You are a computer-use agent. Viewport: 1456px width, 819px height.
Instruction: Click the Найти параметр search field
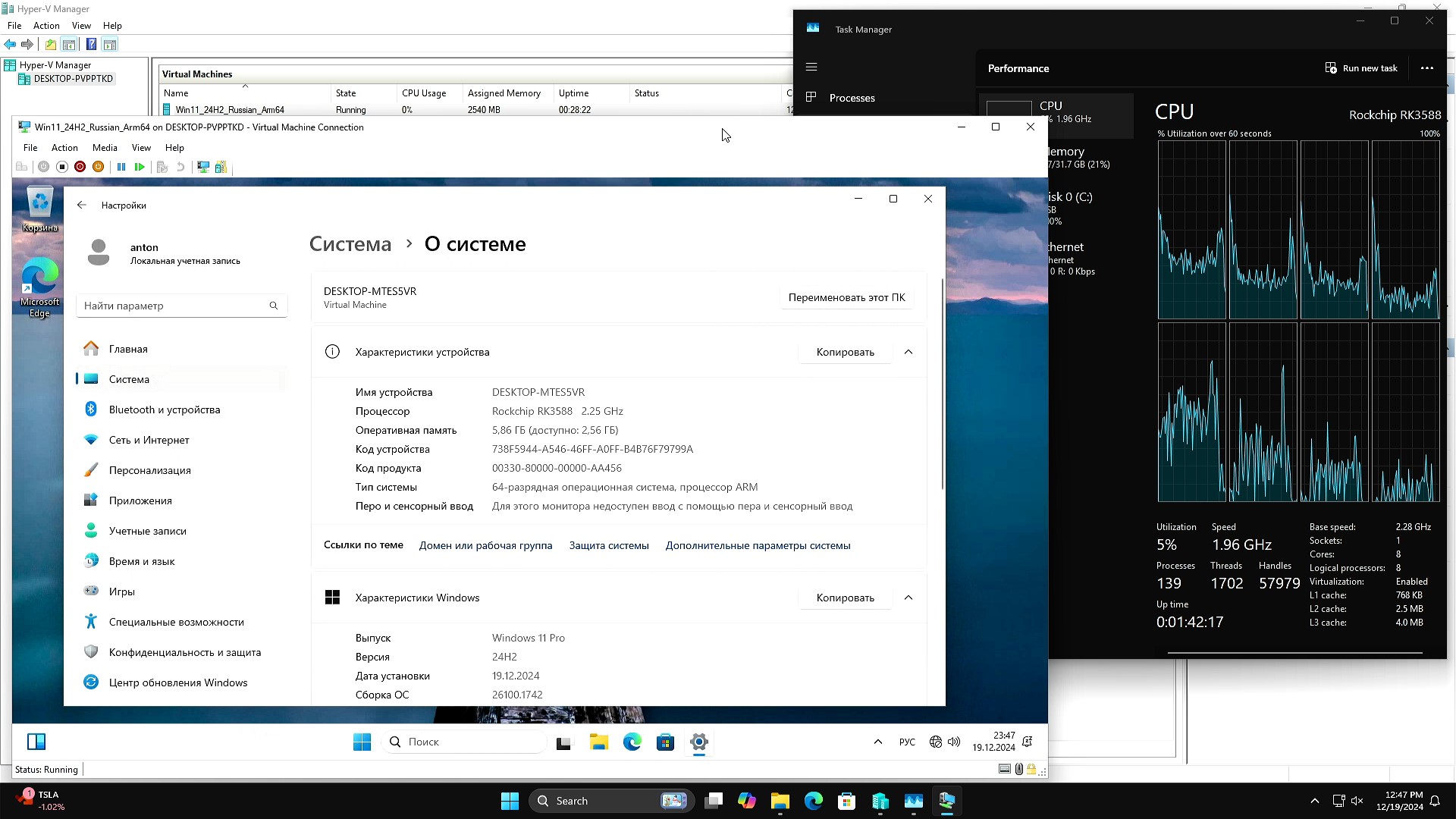(174, 306)
